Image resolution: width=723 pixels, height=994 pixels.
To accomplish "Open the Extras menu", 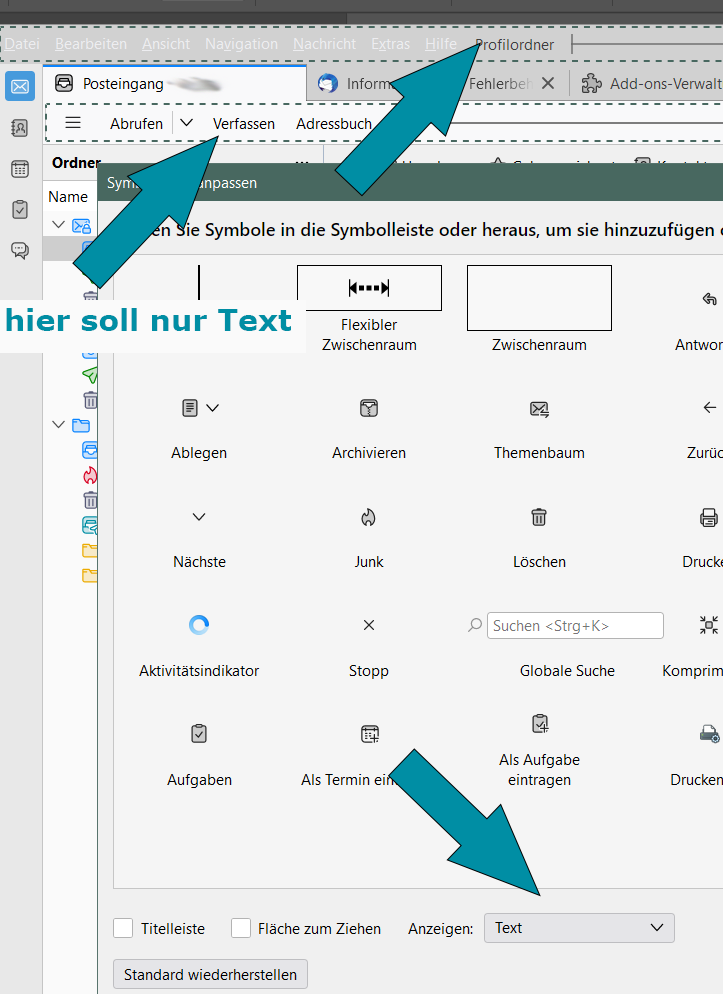I will [x=390, y=44].
